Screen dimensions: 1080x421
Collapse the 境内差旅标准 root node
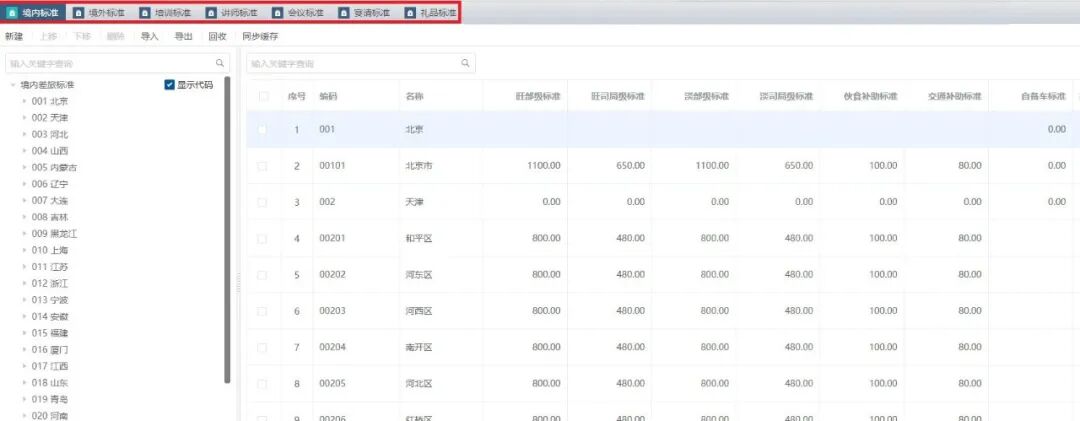click(13, 85)
